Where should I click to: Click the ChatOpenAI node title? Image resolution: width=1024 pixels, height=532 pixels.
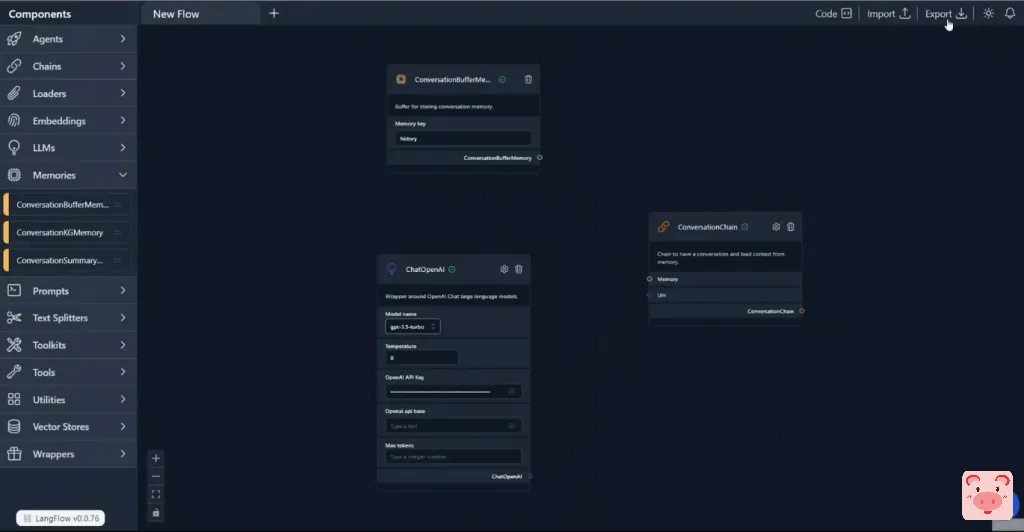(x=424, y=270)
